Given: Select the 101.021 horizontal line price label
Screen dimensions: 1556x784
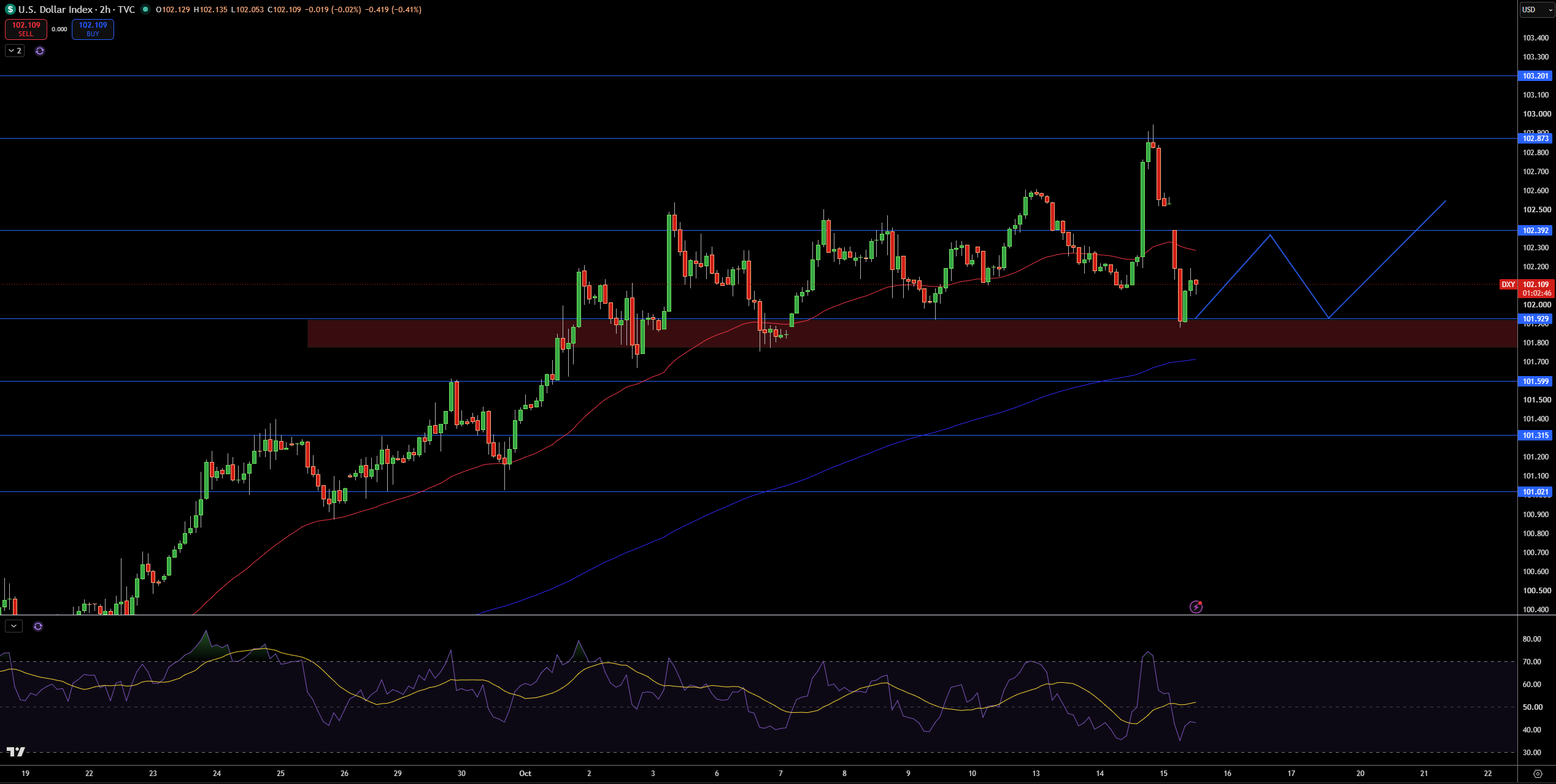Looking at the screenshot, I should tap(1536, 492).
